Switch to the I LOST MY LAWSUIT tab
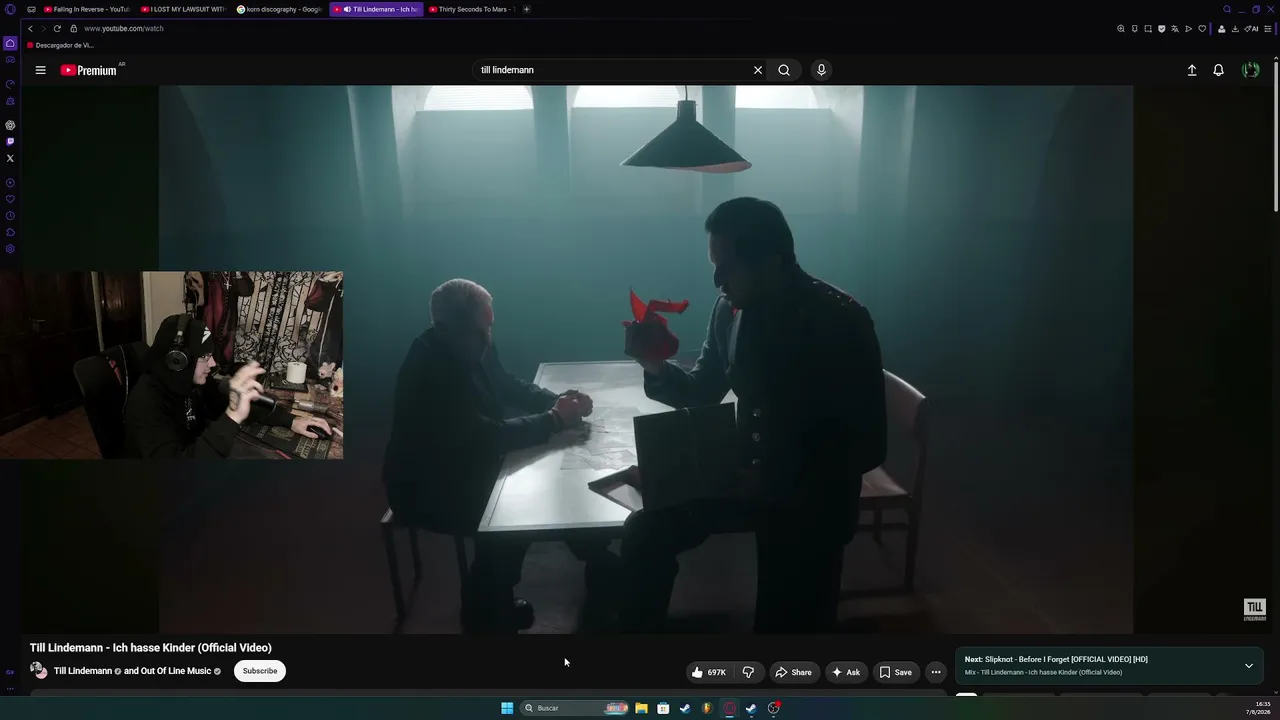The image size is (1280, 720). pos(183,9)
